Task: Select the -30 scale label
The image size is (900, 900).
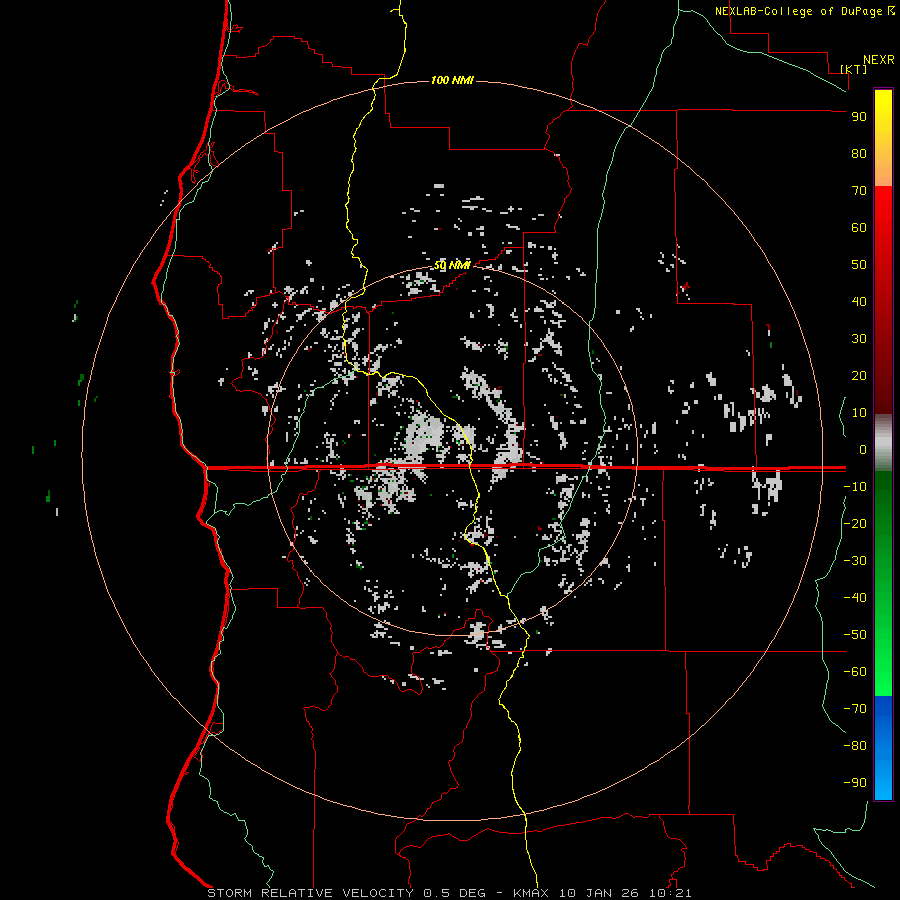Action: (x=855, y=561)
